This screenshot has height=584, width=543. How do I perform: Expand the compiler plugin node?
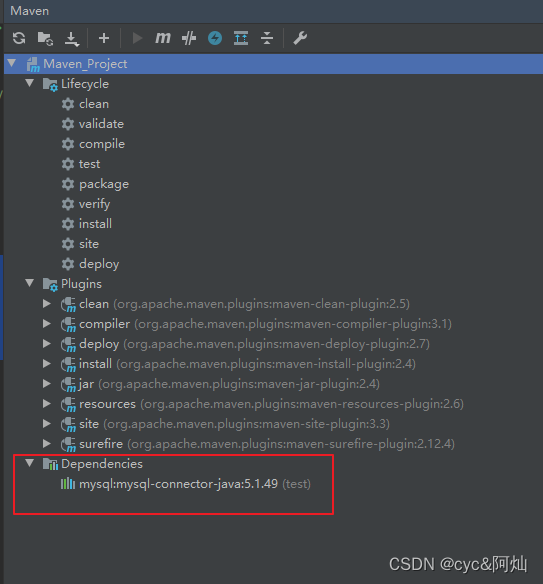point(47,324)
